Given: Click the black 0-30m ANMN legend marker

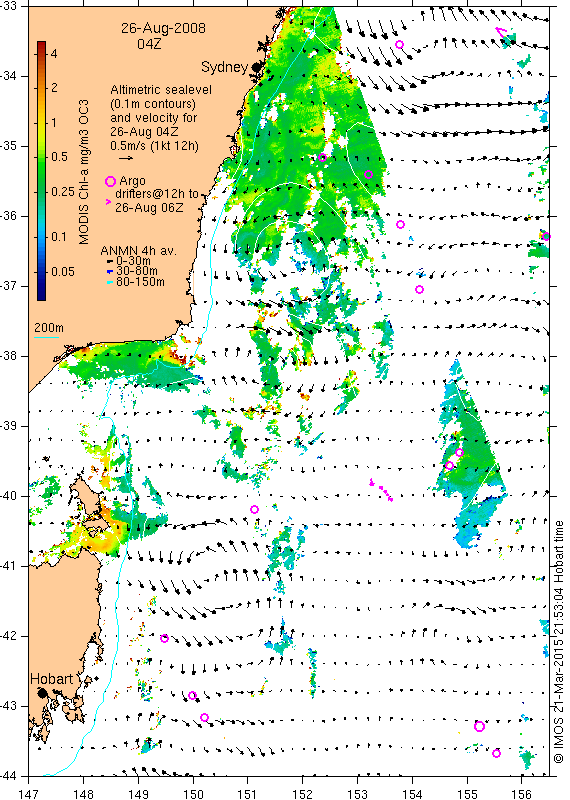Looking at the screenshot, I should (x=110, y=261).
